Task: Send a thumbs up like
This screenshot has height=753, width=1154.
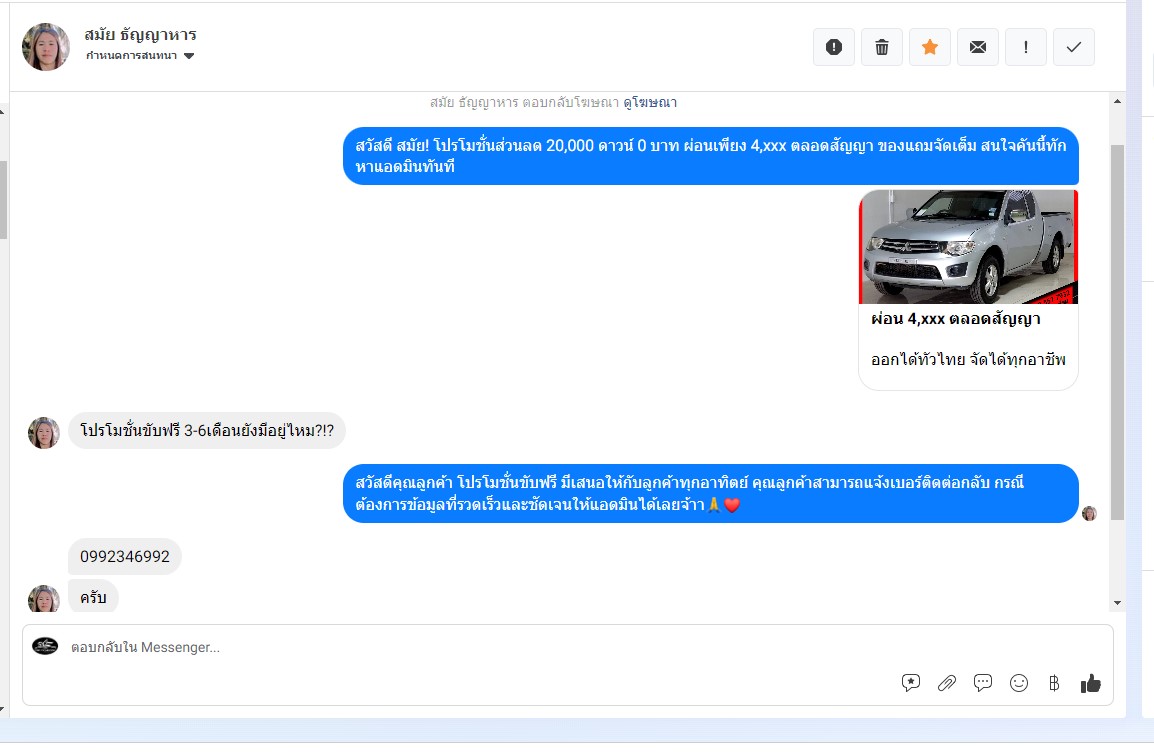Action: pos(1091,683)
